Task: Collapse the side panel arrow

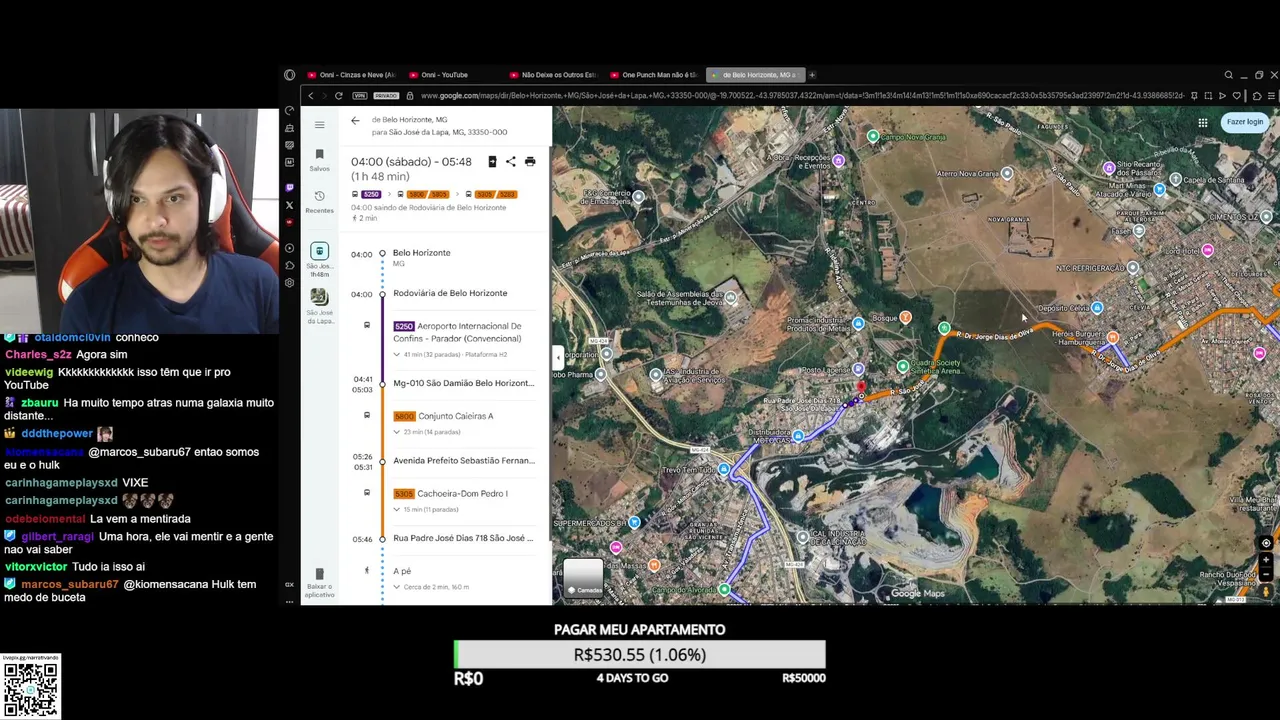Action: (x=558, y=357)
